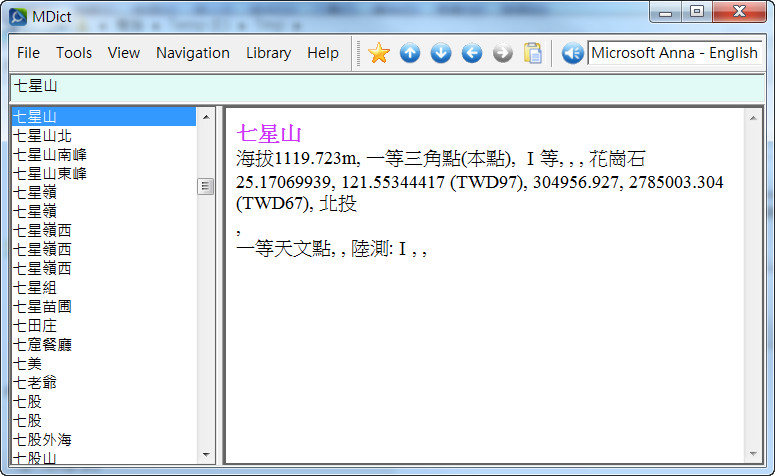This screenshot has width=775, height=476.
Task: Open the File menu
Action: pos(28,53)
